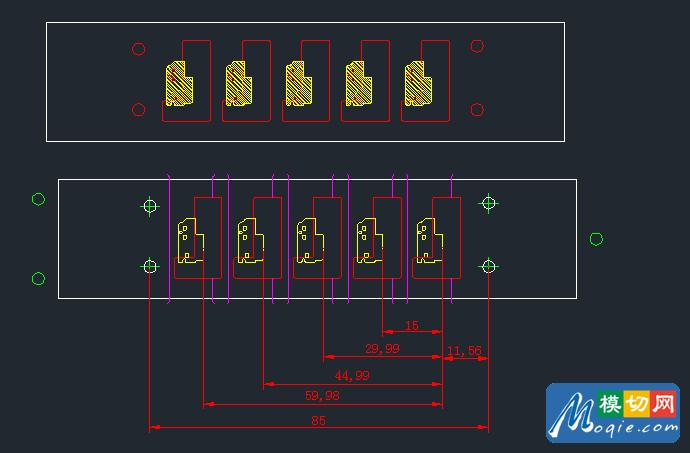
Task: Select the fifth yellow outlined part in lower strip
Action: [426, 242]
